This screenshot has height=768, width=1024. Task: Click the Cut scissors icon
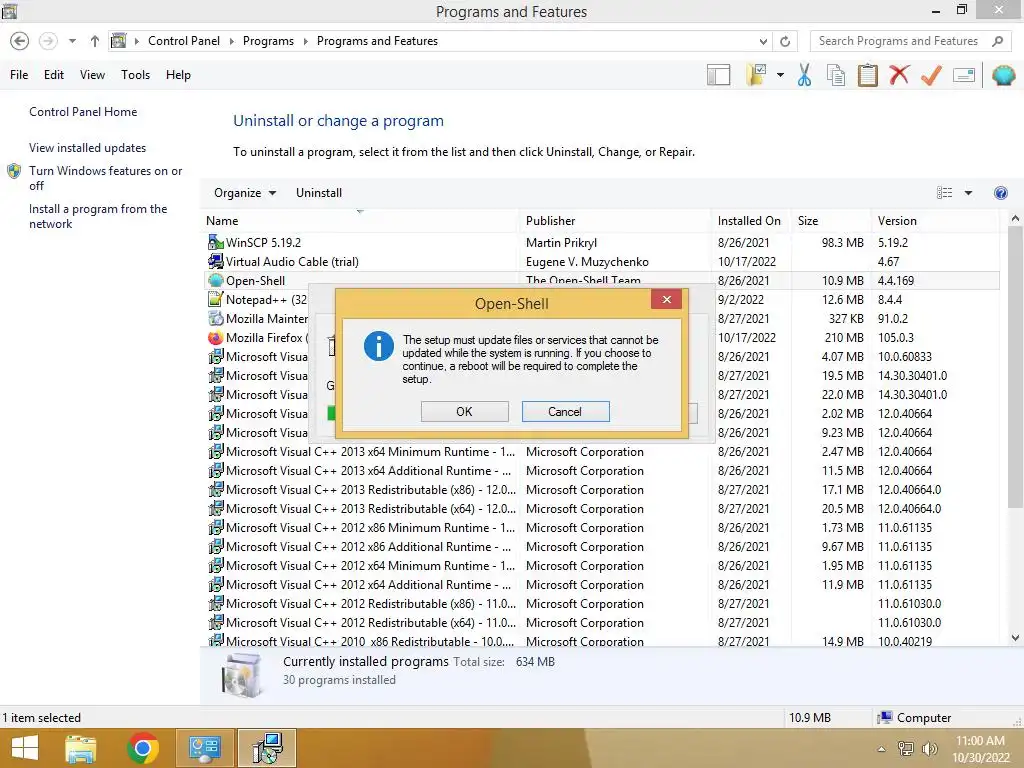point(804,75)
